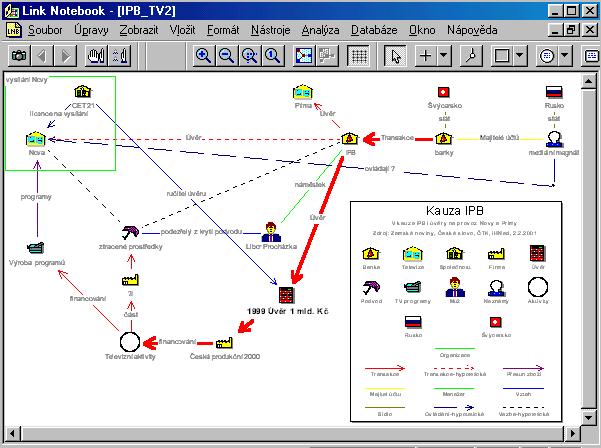
Task: Reset zoom to actual size
Action: pyautogui.click(x=273, y=56)
